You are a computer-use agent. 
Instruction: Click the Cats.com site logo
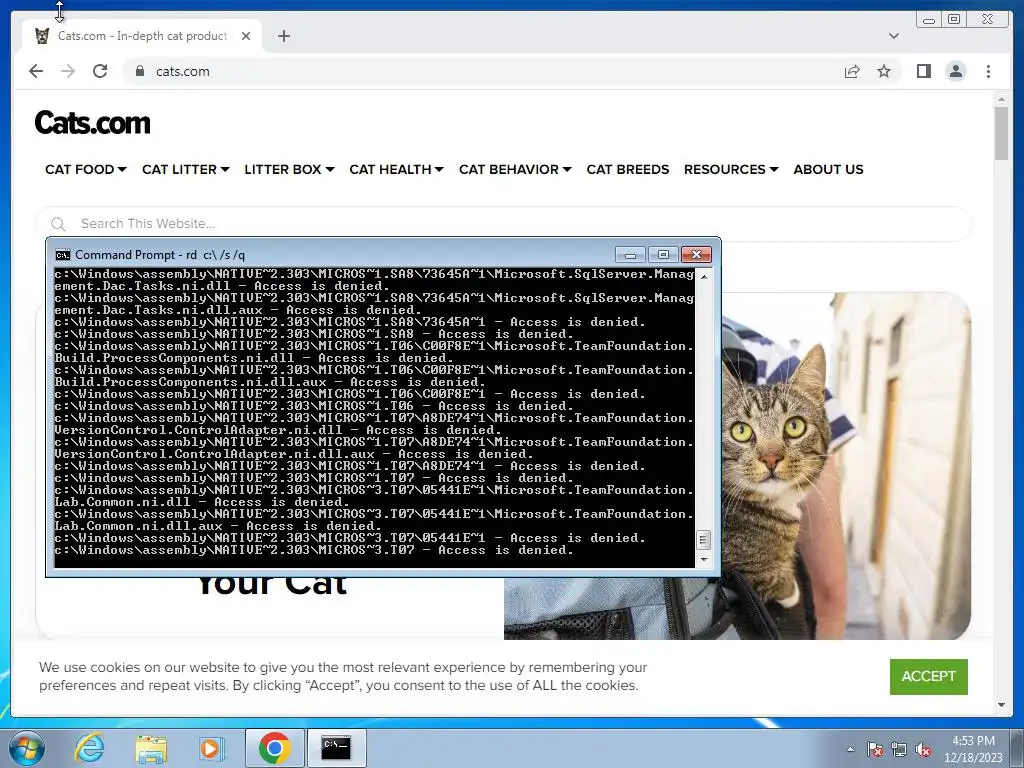[92, 123]
